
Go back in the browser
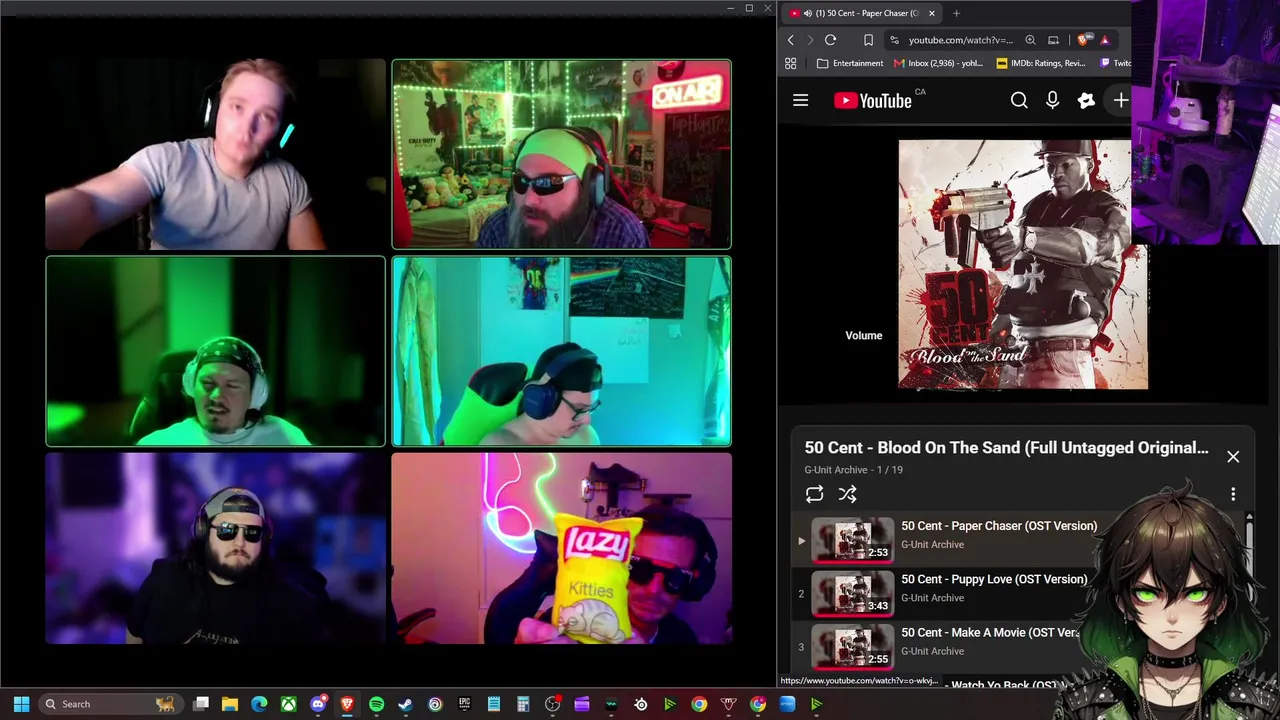(x=790, y=40)
